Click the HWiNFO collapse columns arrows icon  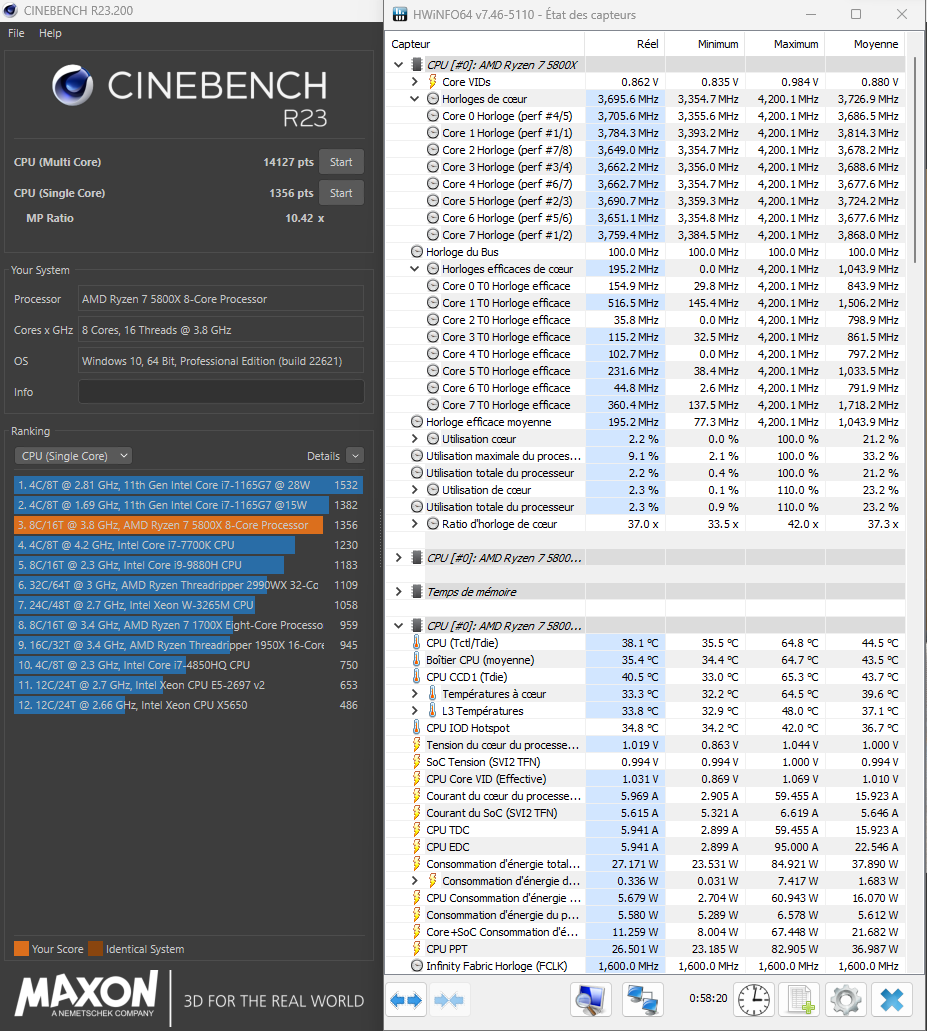tap(449, 1000)
